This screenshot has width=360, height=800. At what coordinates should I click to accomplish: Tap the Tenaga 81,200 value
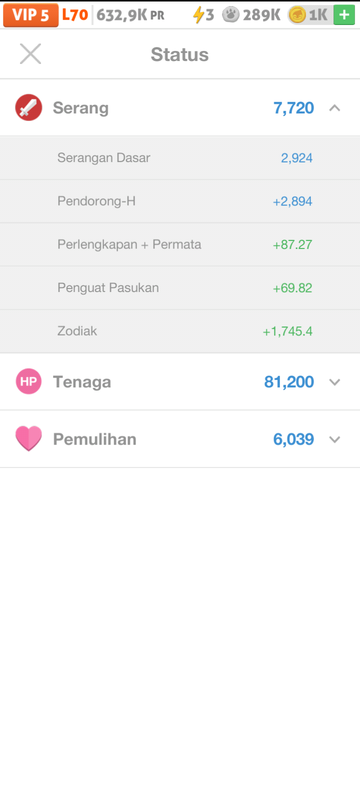pyautogui.click(x=289, y=382)
